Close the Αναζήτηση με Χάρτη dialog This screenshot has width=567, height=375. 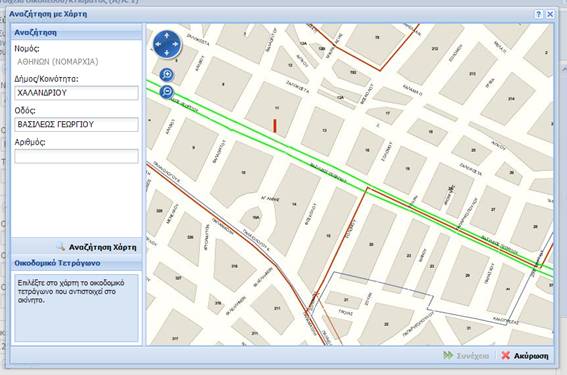(550, 14)
